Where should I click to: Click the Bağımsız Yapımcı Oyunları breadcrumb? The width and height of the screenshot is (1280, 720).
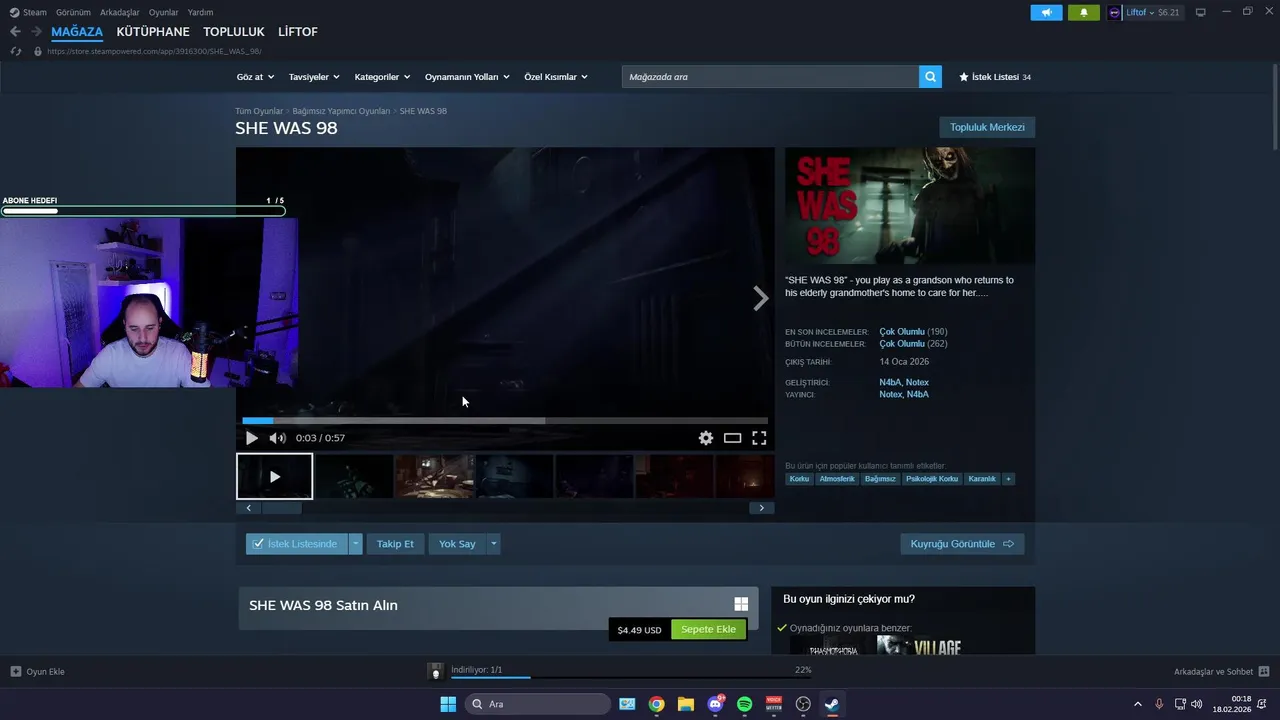(341, 111)
